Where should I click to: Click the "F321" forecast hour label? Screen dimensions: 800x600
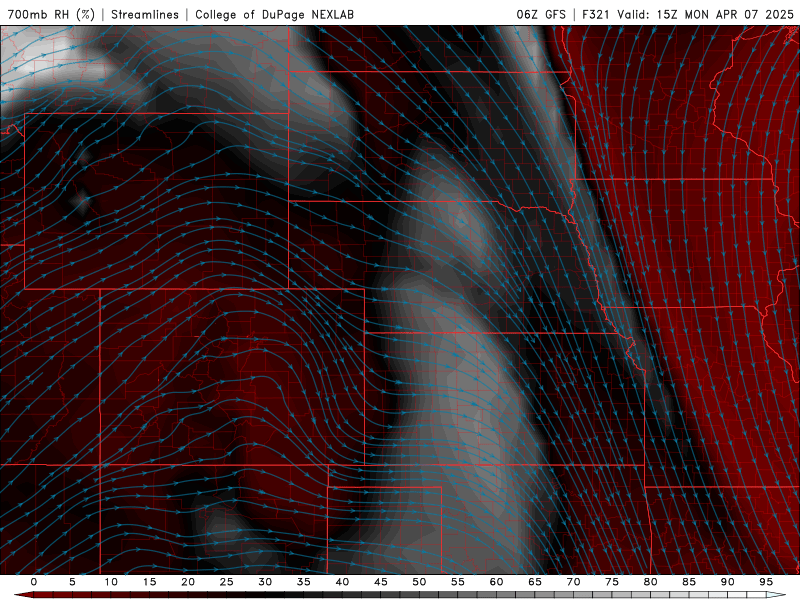pyautogui.click(x=596, y=14)
